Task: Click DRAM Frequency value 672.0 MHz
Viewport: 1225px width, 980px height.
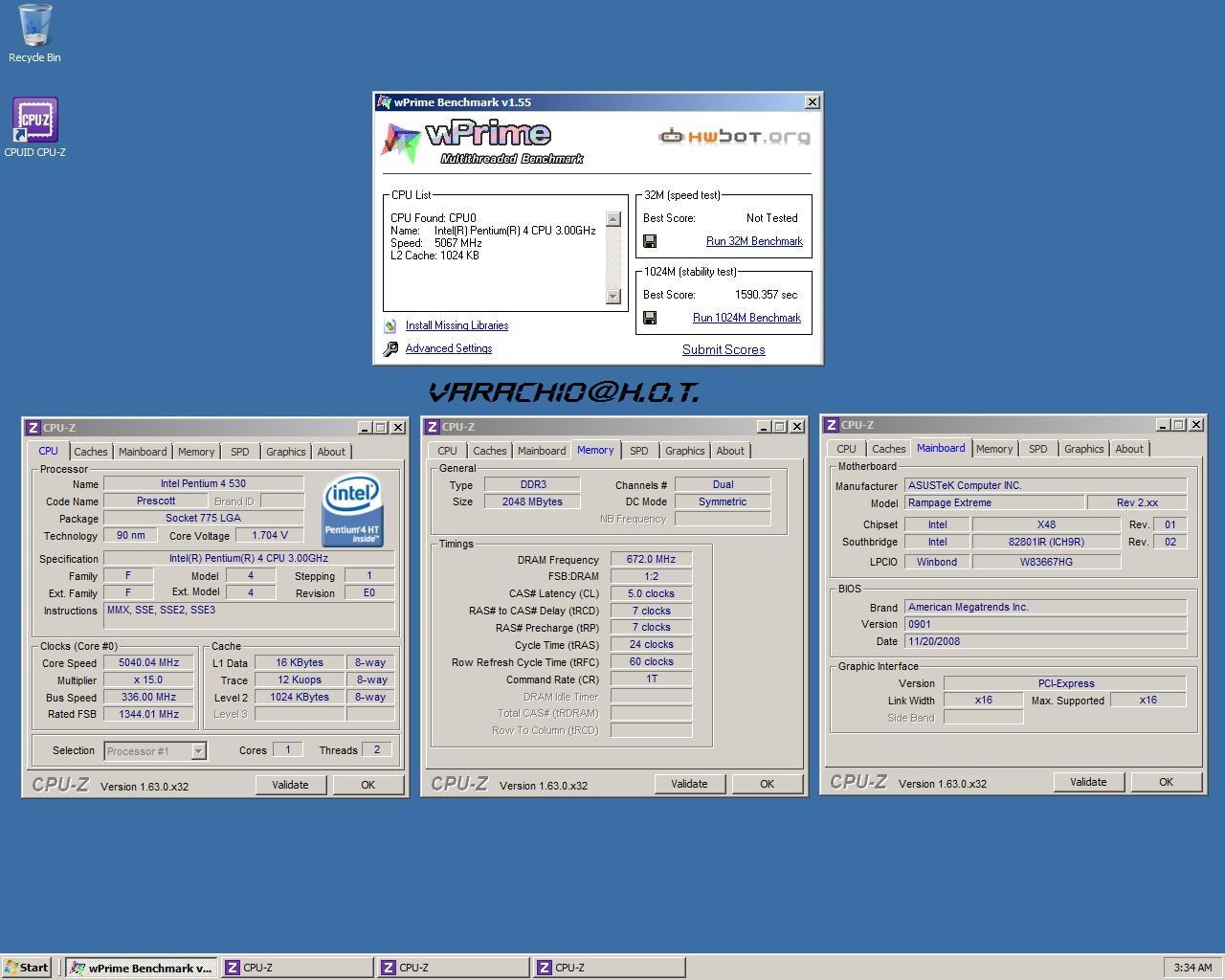Action: coord(651,560)
